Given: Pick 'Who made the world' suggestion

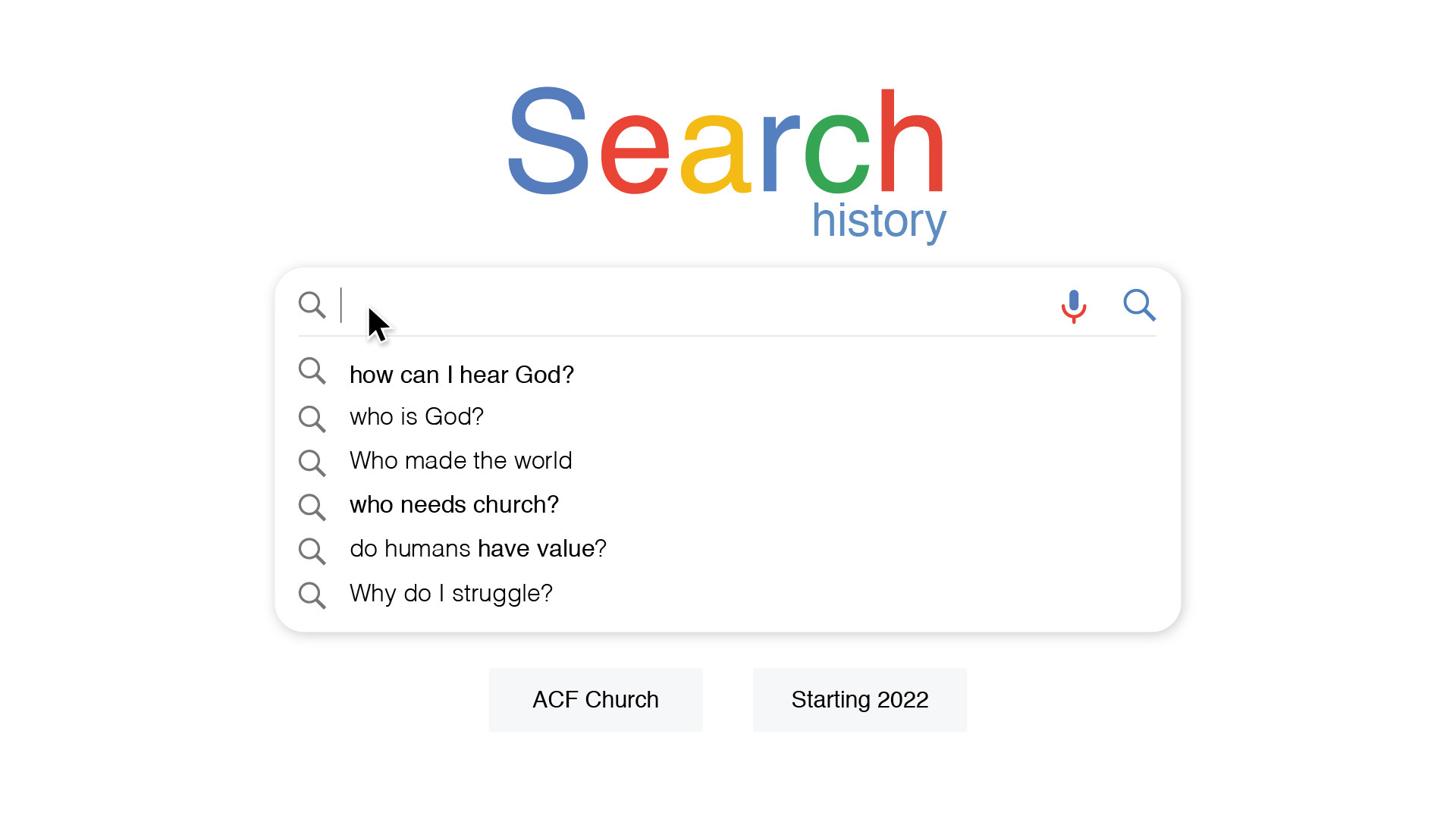Looking at the screenshot, I should tap(461, 460).
